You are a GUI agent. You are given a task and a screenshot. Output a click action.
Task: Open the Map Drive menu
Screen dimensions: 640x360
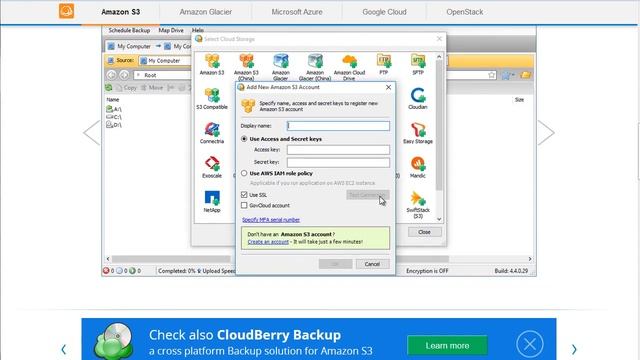pyautogui.click(x=171, y=30)
